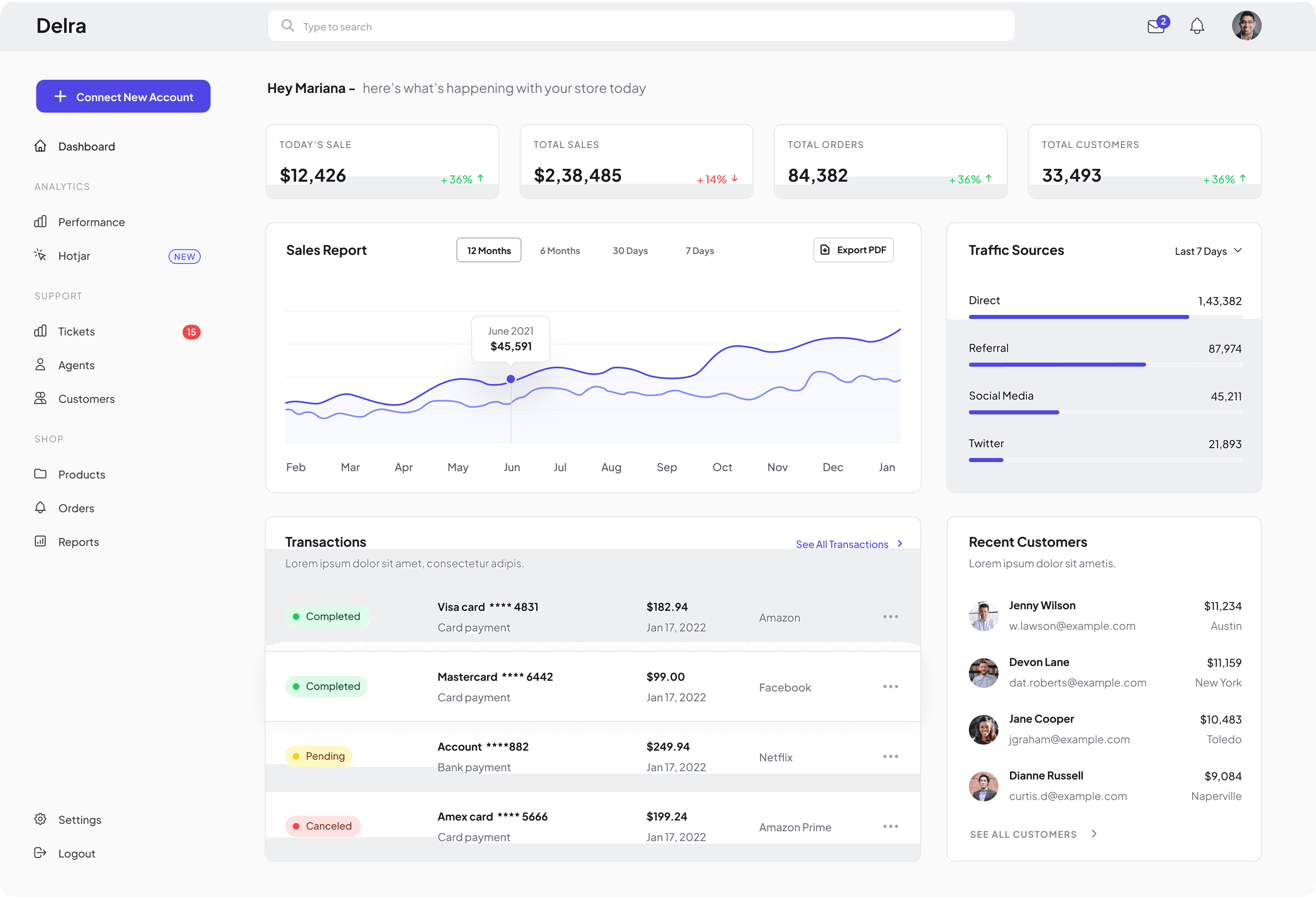Select the 30 Days range tab
1316x897 pixels.
[x=630, y=251]
